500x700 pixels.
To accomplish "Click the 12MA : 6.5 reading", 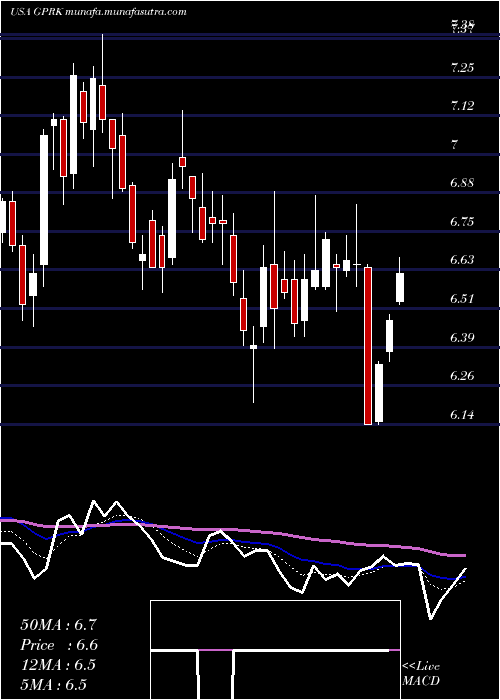I will pos(57,664).
